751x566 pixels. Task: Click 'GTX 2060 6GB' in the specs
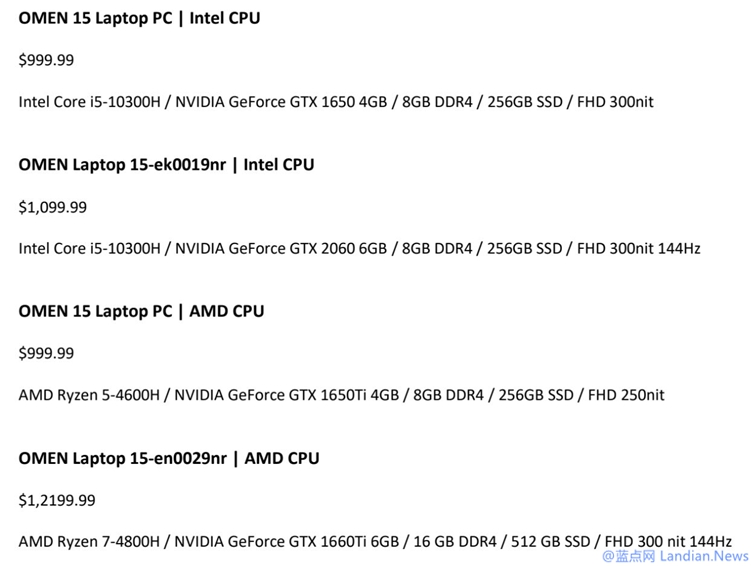coord(340,247)
